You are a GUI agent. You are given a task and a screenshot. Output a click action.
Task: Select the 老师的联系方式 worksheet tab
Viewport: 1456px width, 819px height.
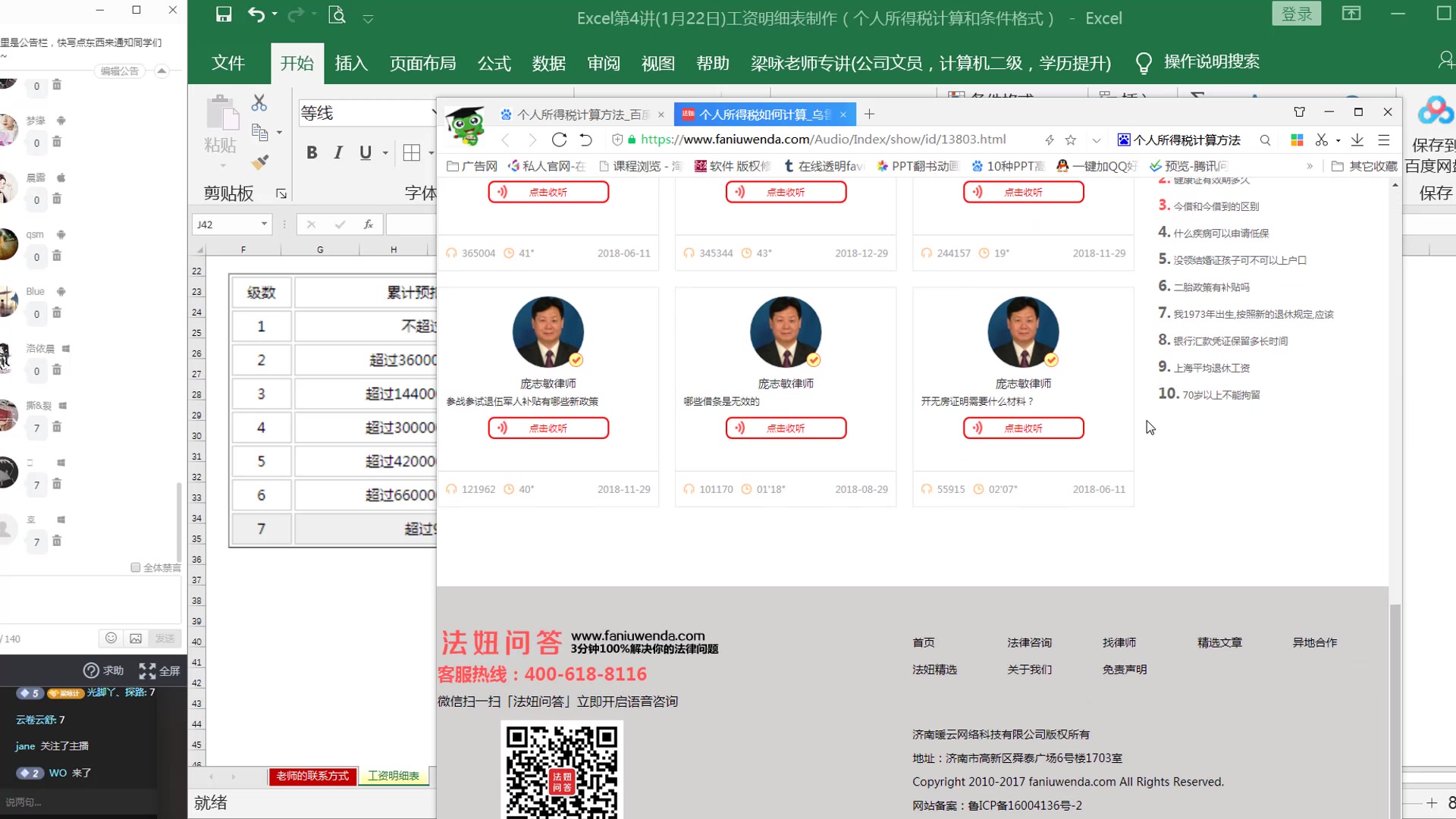pos(312,776)
